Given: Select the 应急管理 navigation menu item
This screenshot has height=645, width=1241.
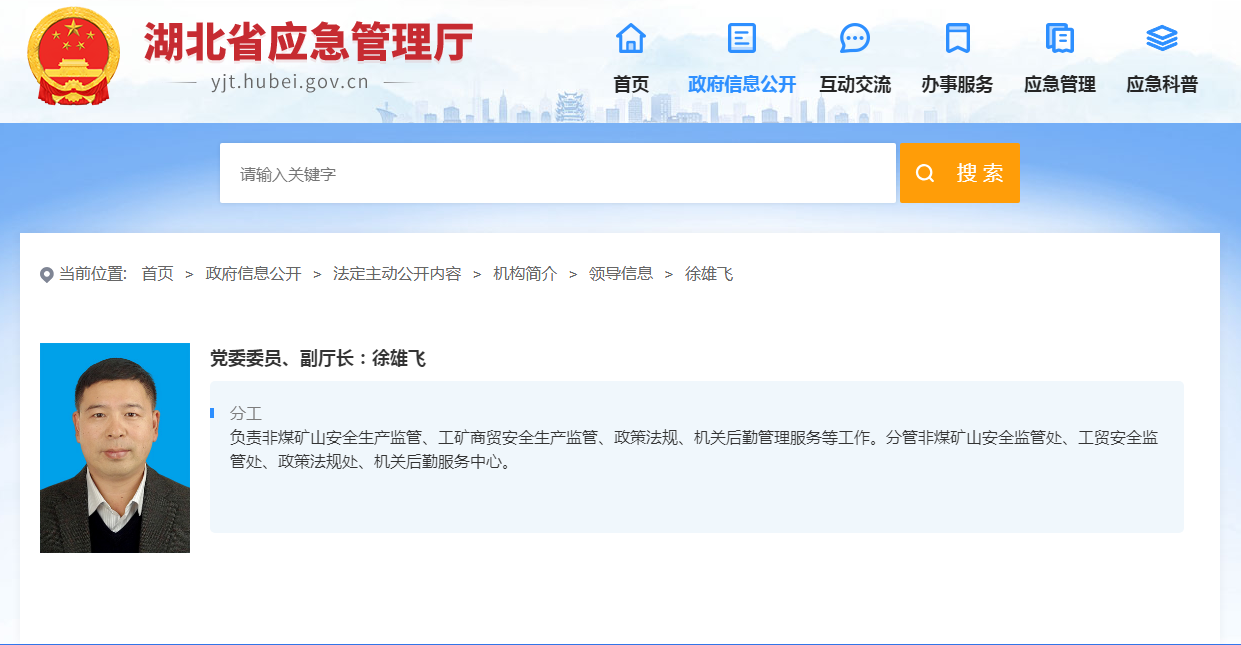Looking at the screenshot, I should click(1059, 84).
